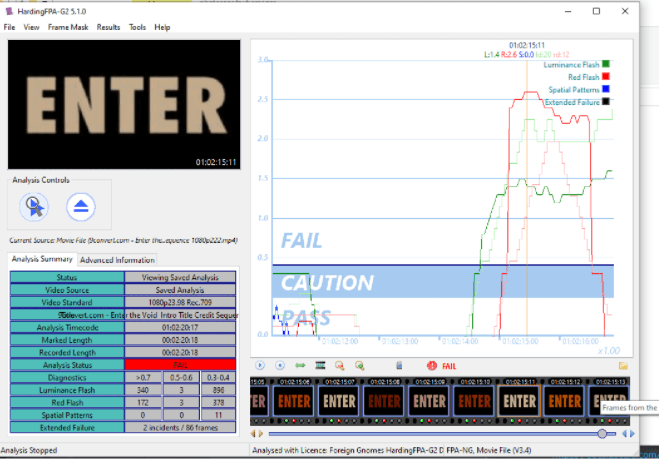661x465 pixels.
Task: Click the Diagnostics '0.3-0.4' column header
Action: (218, 378)
